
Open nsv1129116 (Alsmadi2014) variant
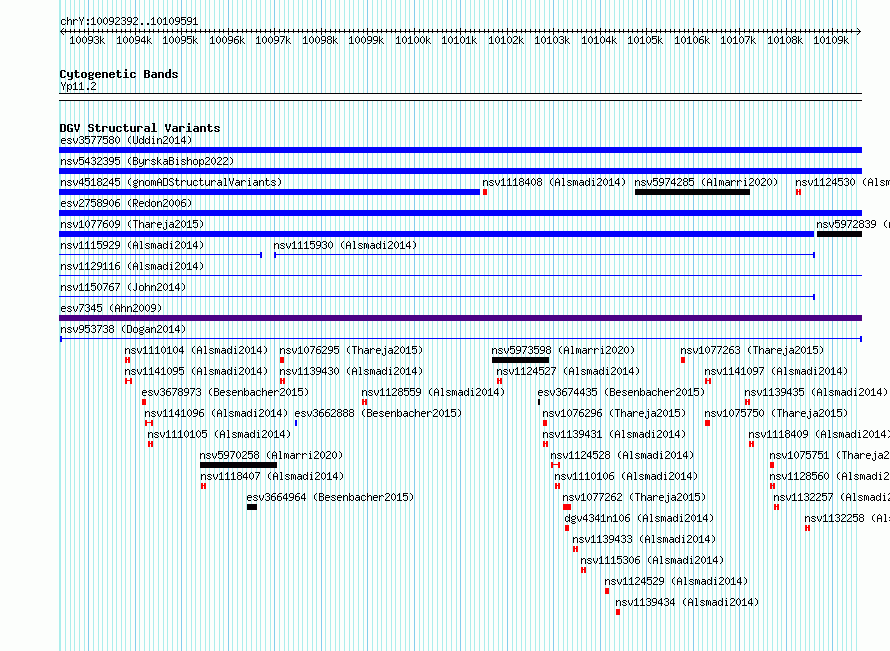click(132, 266)
